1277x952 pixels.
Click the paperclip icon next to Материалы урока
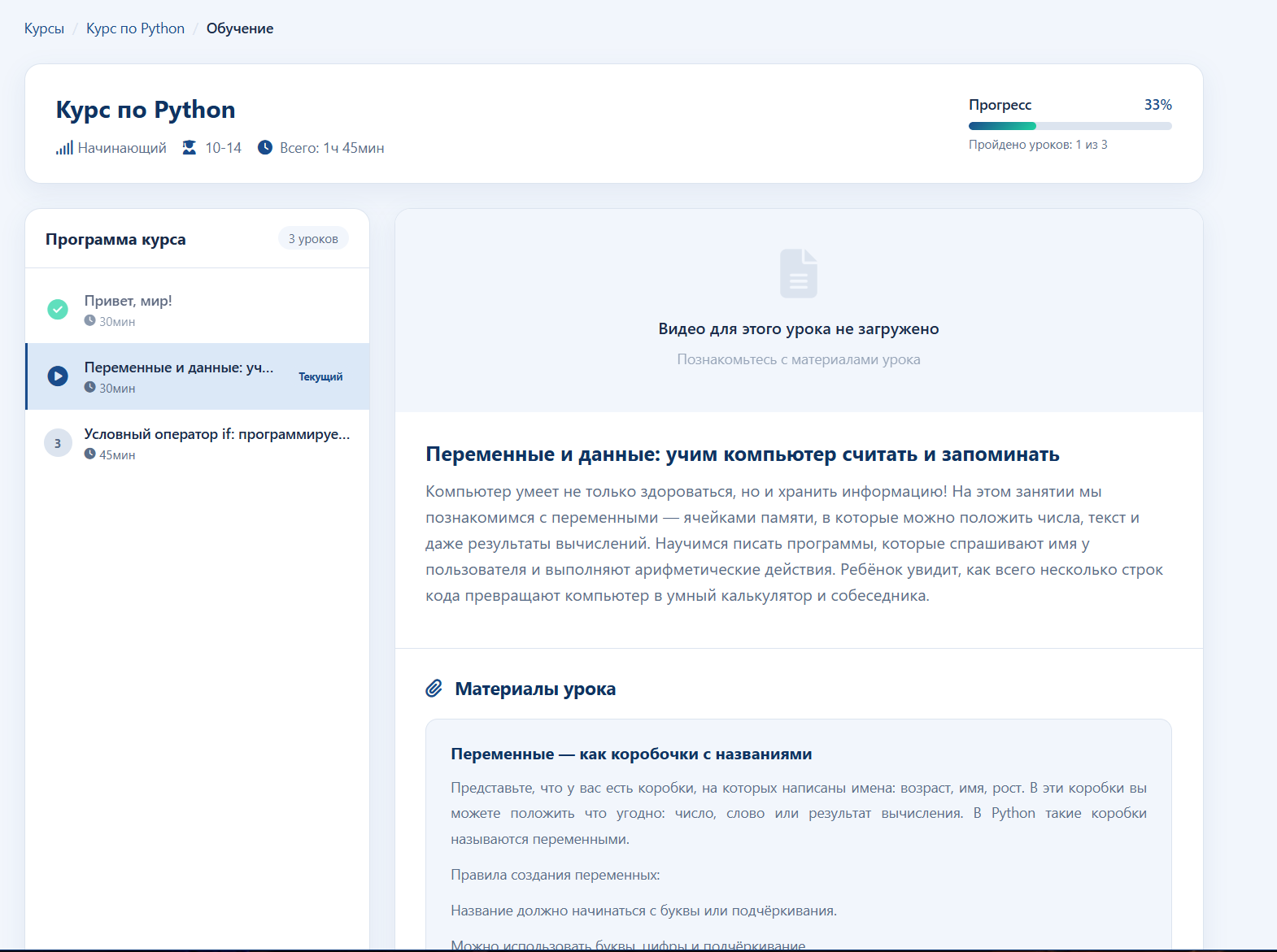point(434,689)
